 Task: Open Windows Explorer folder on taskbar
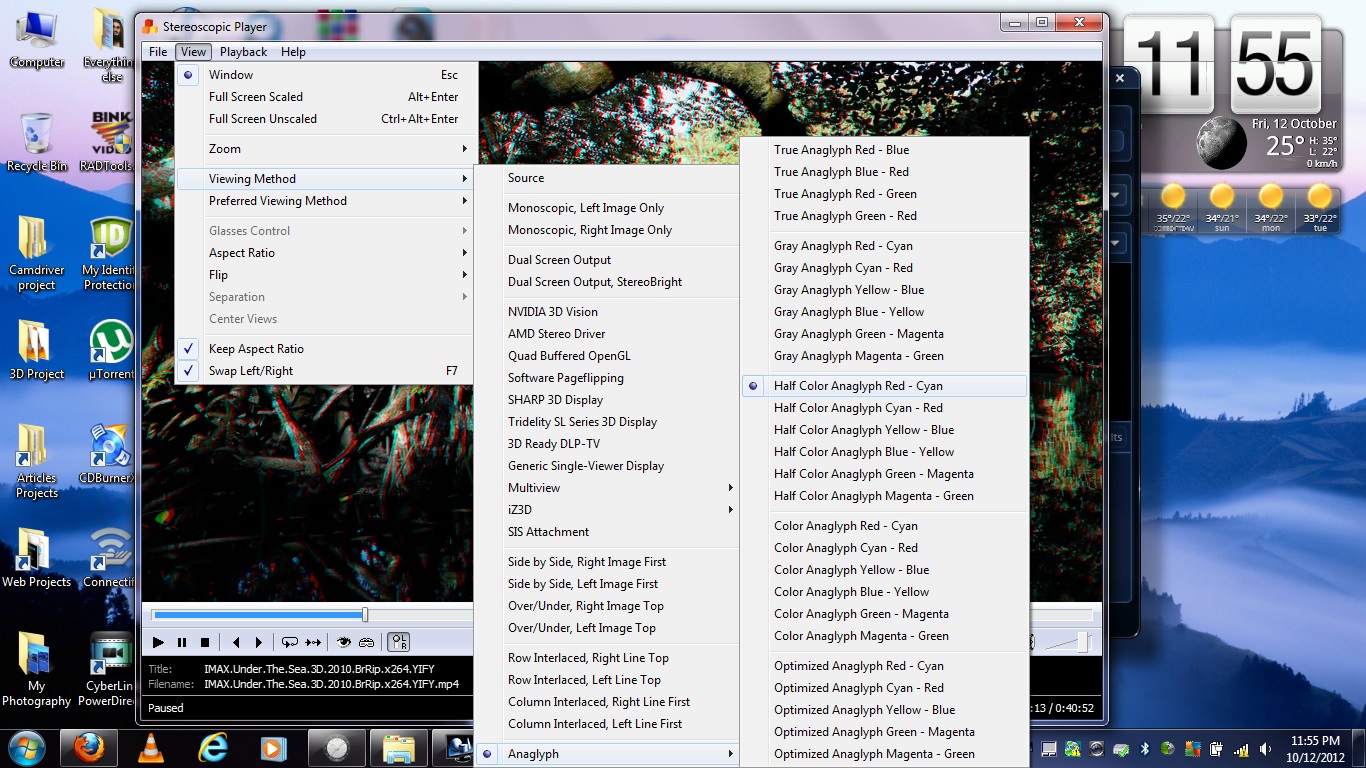[x=398, y=748]
